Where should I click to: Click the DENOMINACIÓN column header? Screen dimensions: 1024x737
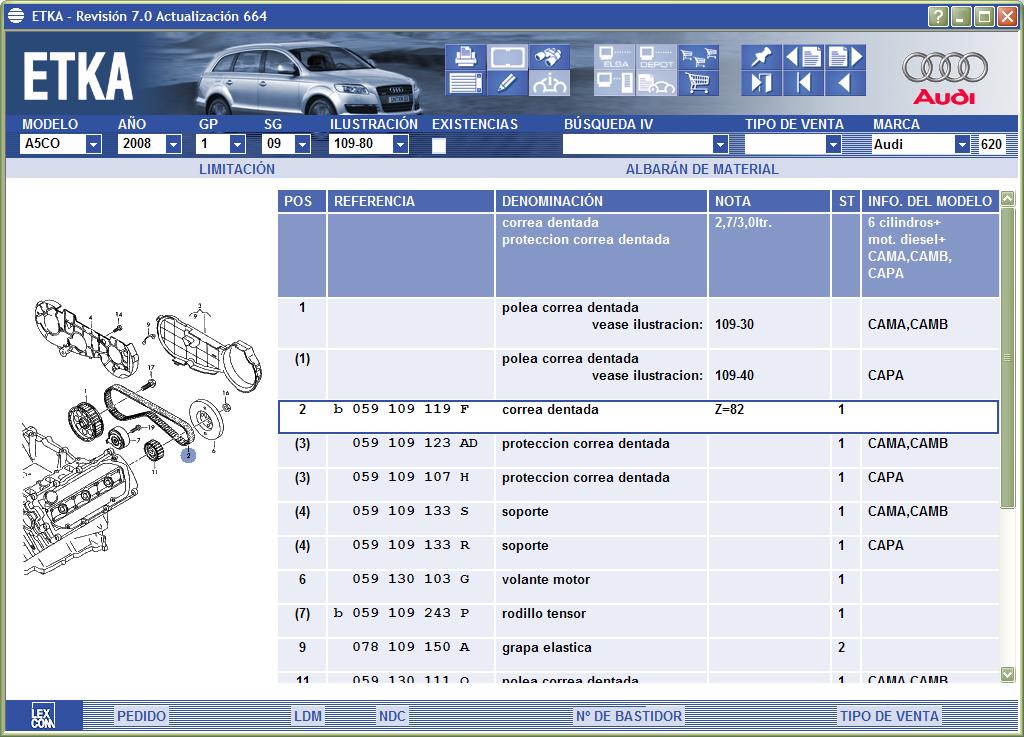point(601,201)
